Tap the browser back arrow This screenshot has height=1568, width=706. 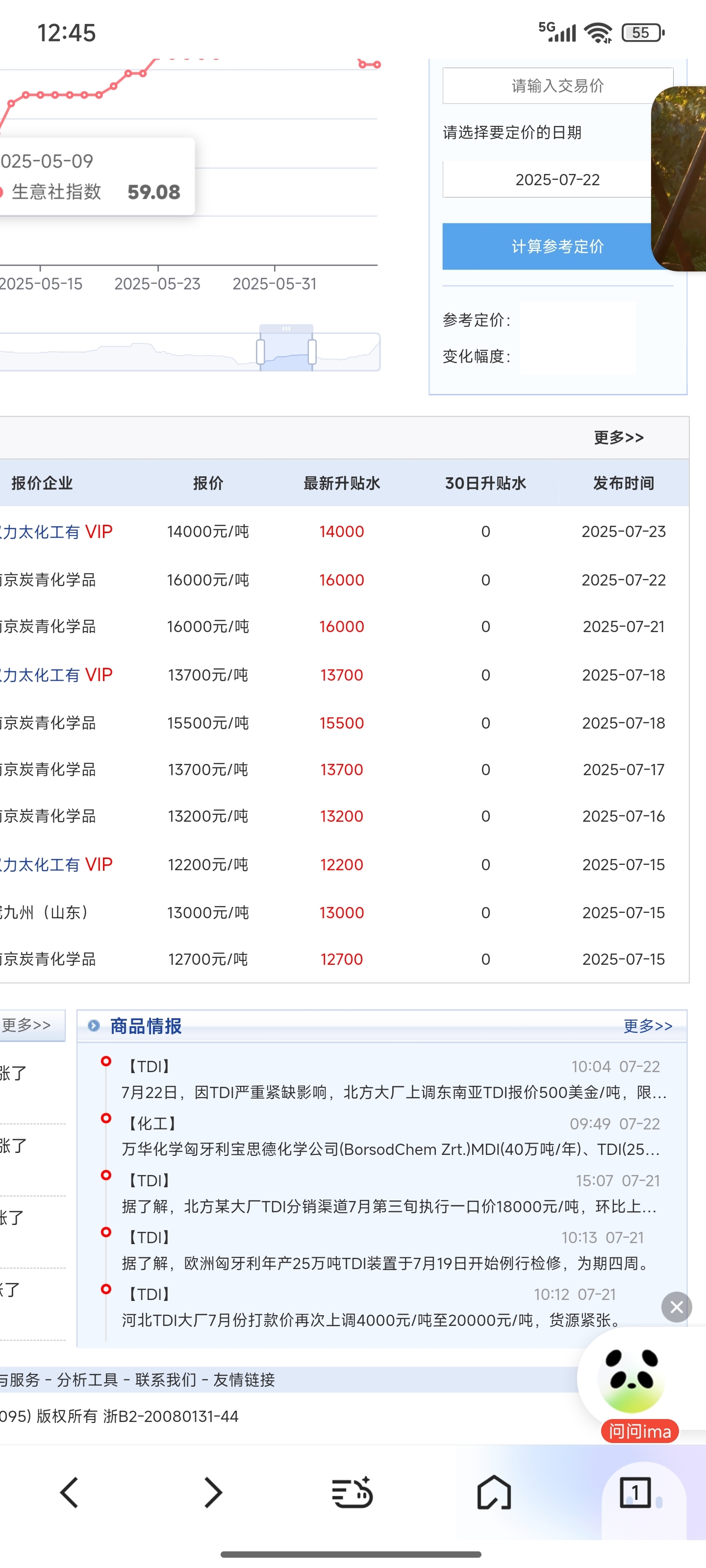69,1493
